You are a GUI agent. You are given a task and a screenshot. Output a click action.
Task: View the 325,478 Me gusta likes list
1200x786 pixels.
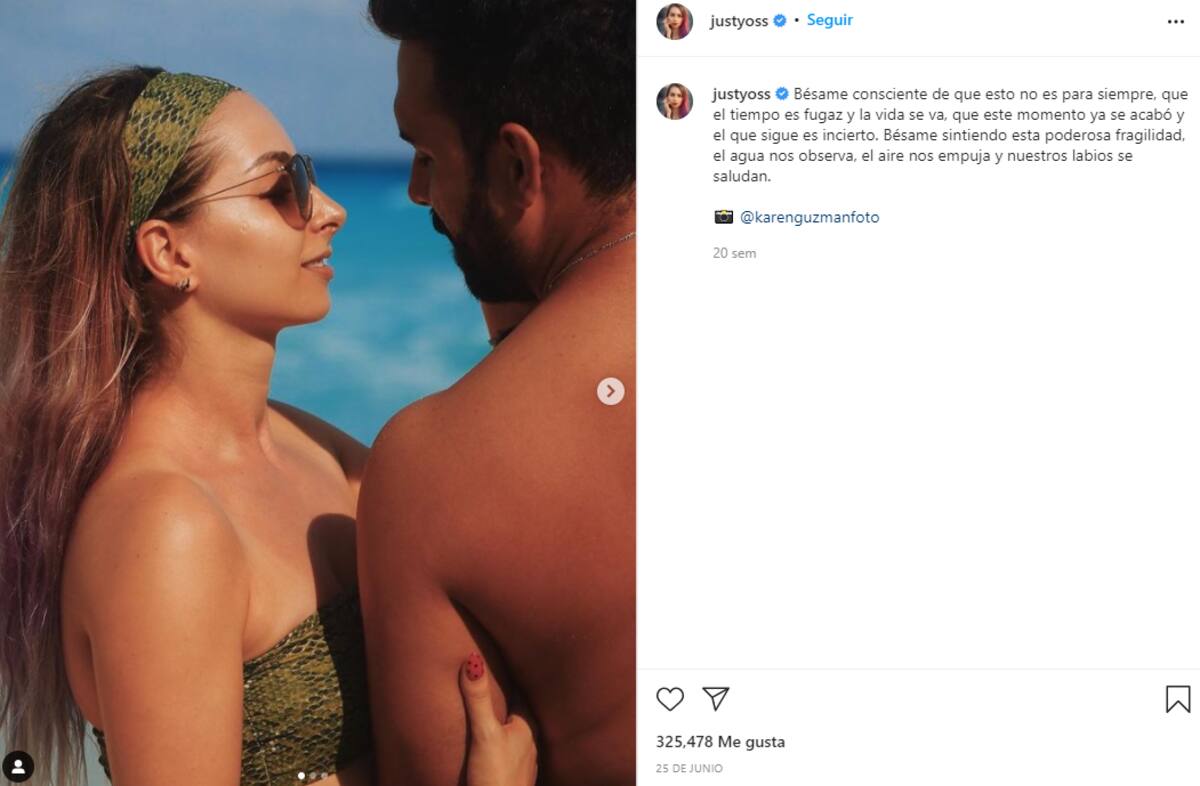click(720, 742)
